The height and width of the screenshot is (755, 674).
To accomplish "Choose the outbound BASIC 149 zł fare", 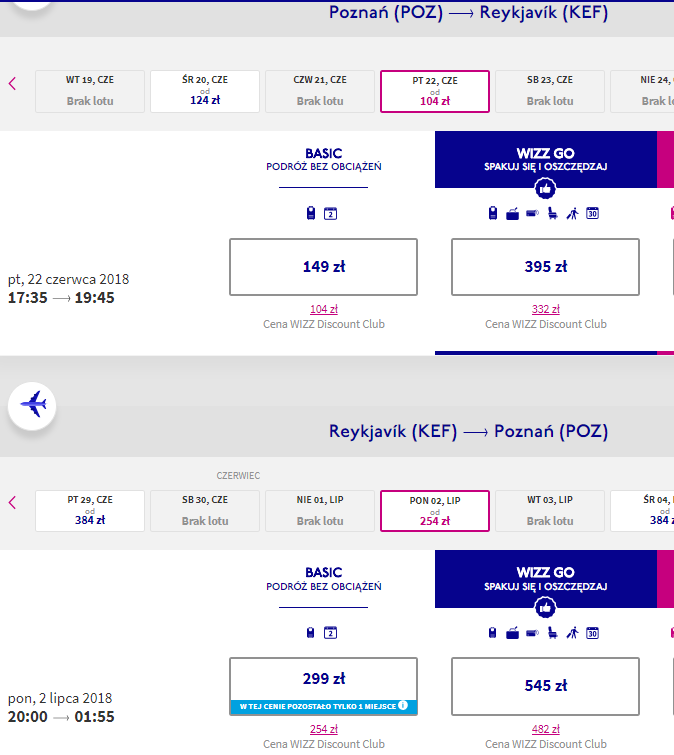I will tap(324, 267).
